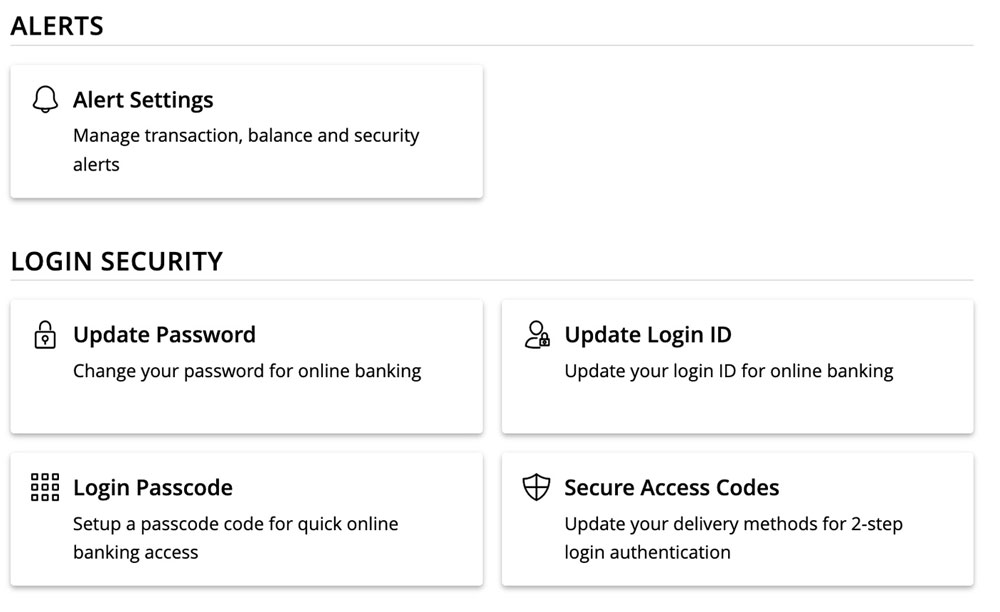The width and height of the screenshot is (1000, 612).
Task: Click the user-lock icon beside Update Login ID
Action: click(x=537, y=335)
